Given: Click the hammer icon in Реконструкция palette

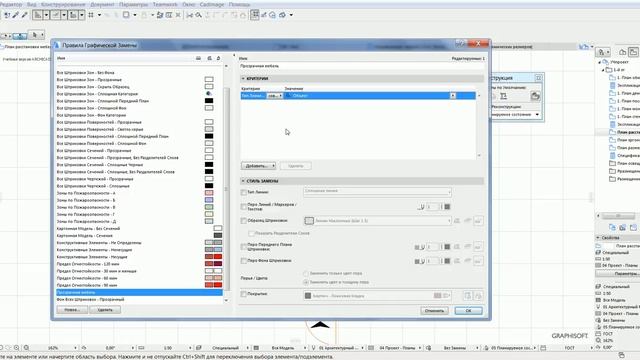Looking at the screenshot, I should (x=503, y=96).
